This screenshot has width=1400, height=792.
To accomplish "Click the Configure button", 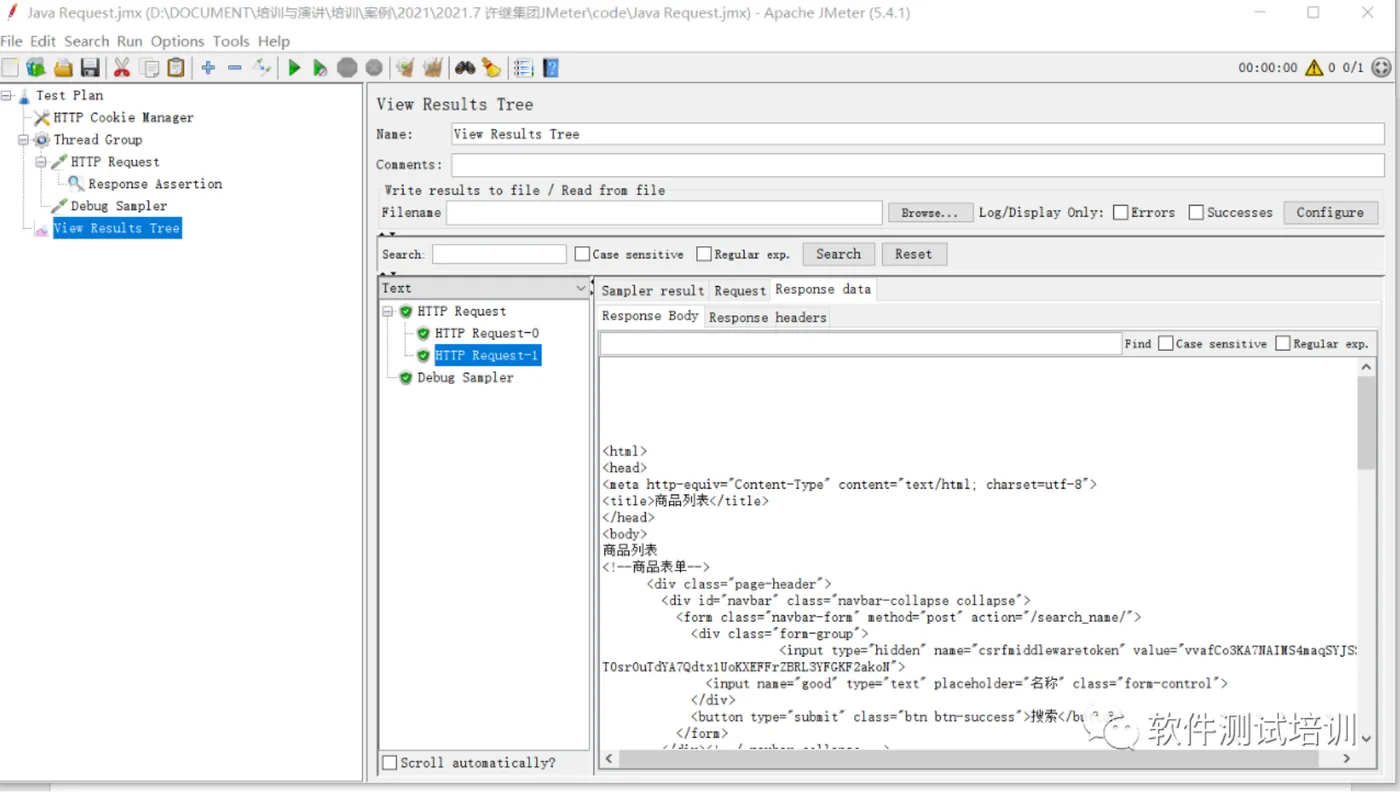I will click(x=1330, y=212).
